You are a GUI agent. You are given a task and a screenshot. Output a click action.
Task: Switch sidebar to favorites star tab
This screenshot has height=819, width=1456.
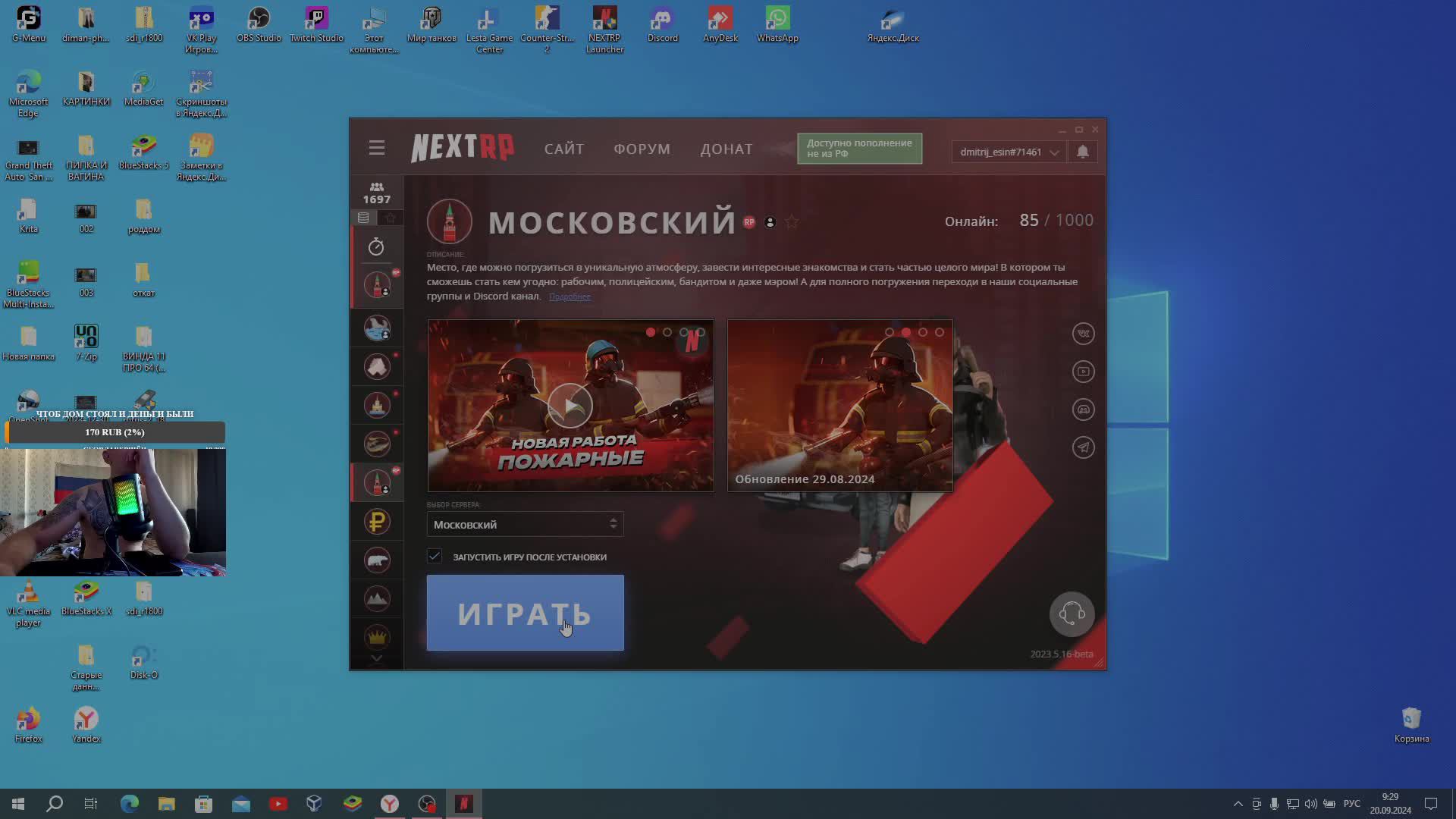(x=391, y=218)
